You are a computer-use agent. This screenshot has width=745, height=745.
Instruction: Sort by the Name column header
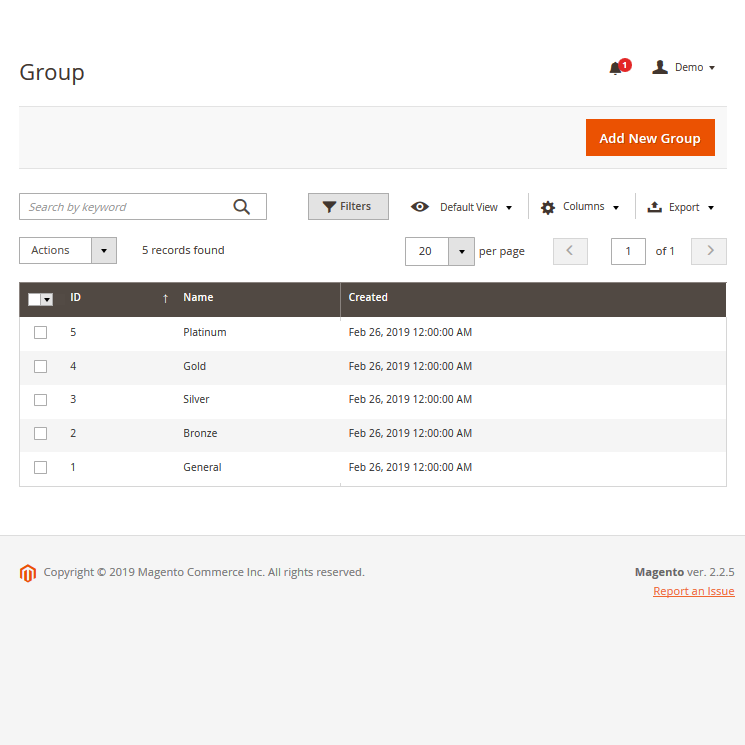click(198, 298)
